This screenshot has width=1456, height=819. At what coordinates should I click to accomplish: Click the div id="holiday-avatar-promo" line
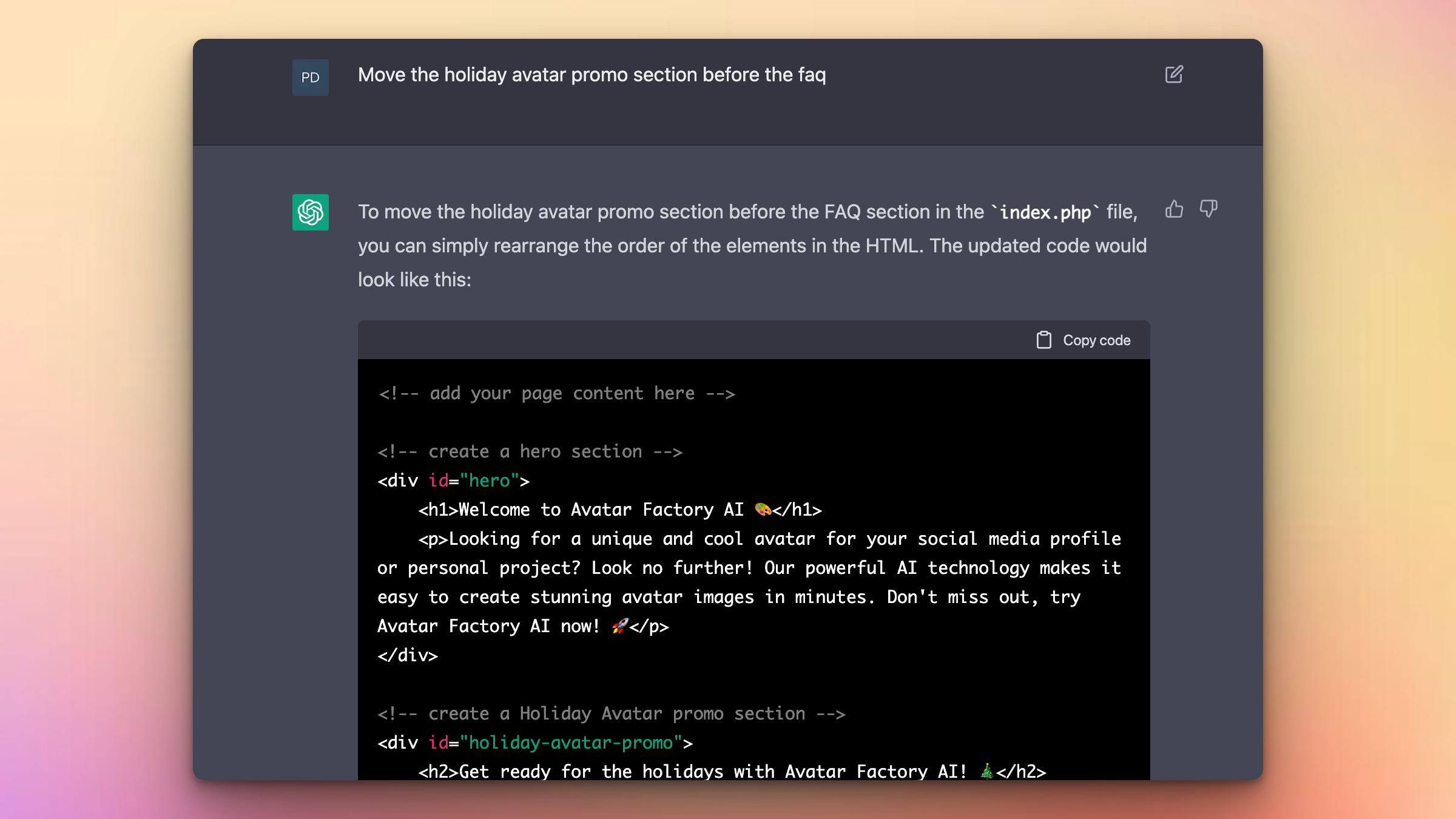pos(534,743)
